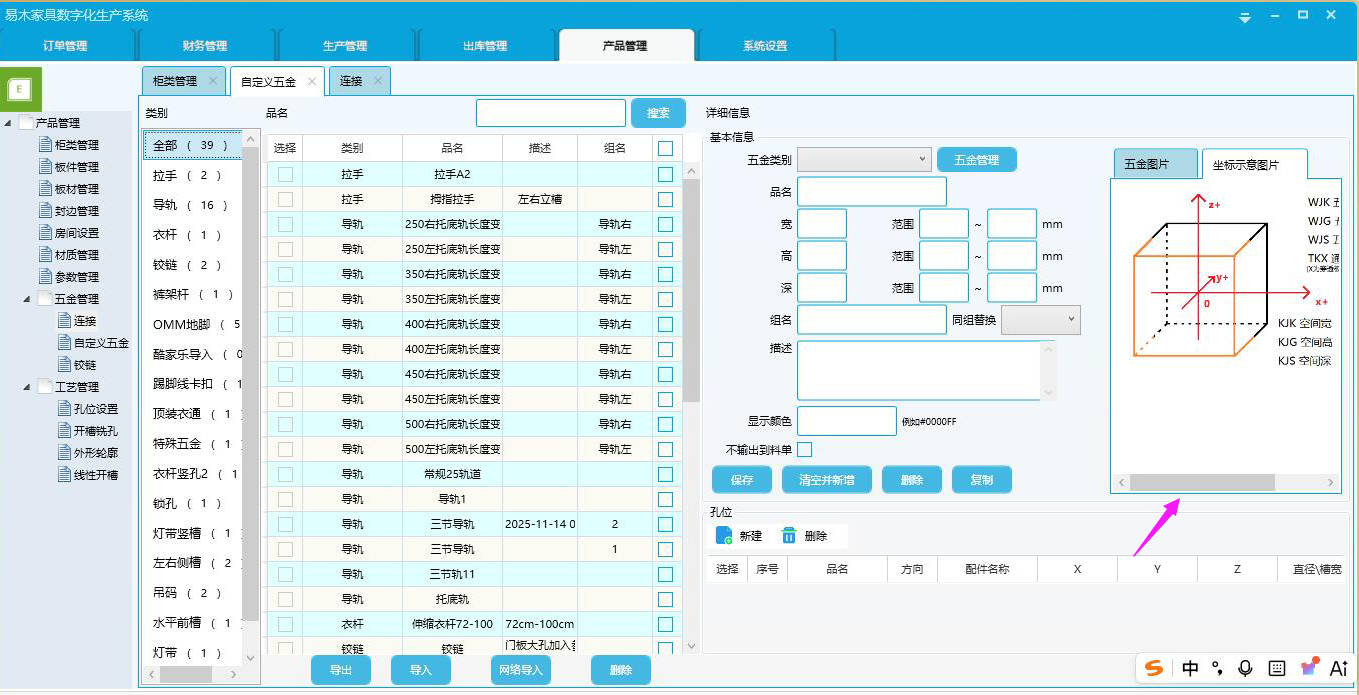Click the green E logo icon
The width and height of the screenshot is (1359, 695).
20,88
